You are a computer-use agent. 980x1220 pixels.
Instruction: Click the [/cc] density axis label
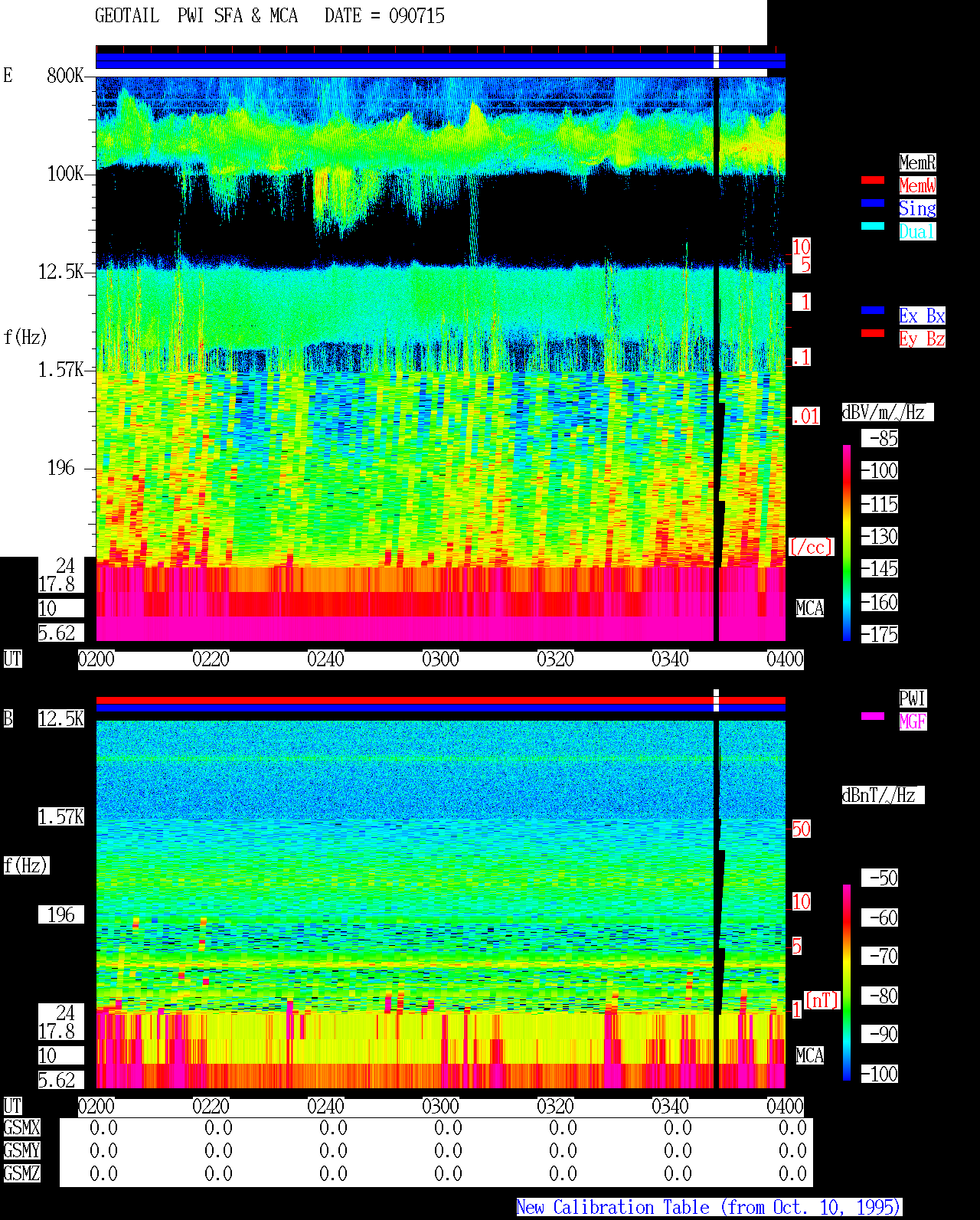click(x=811, y=547)
